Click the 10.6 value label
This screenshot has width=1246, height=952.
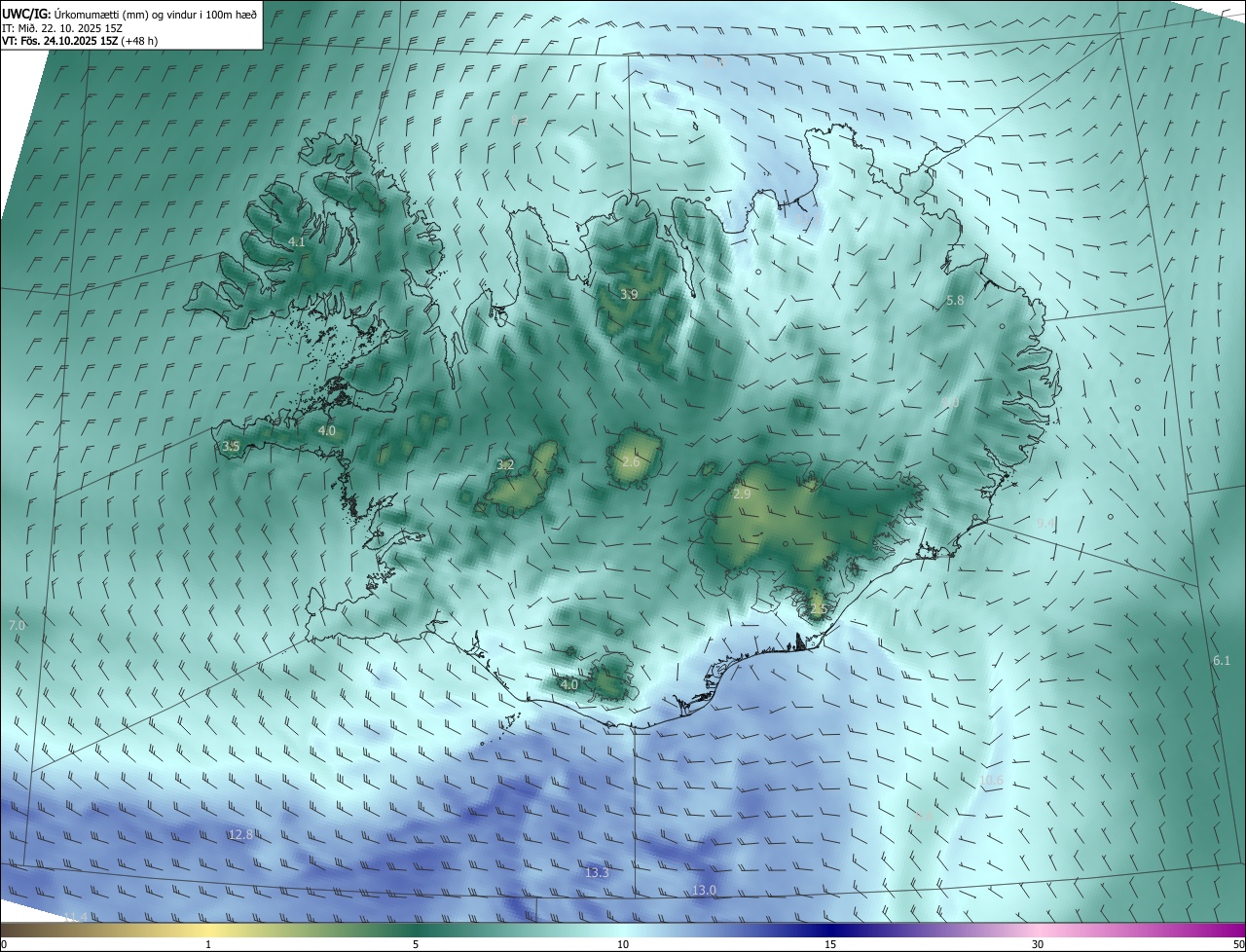click(x=991, y=781)
